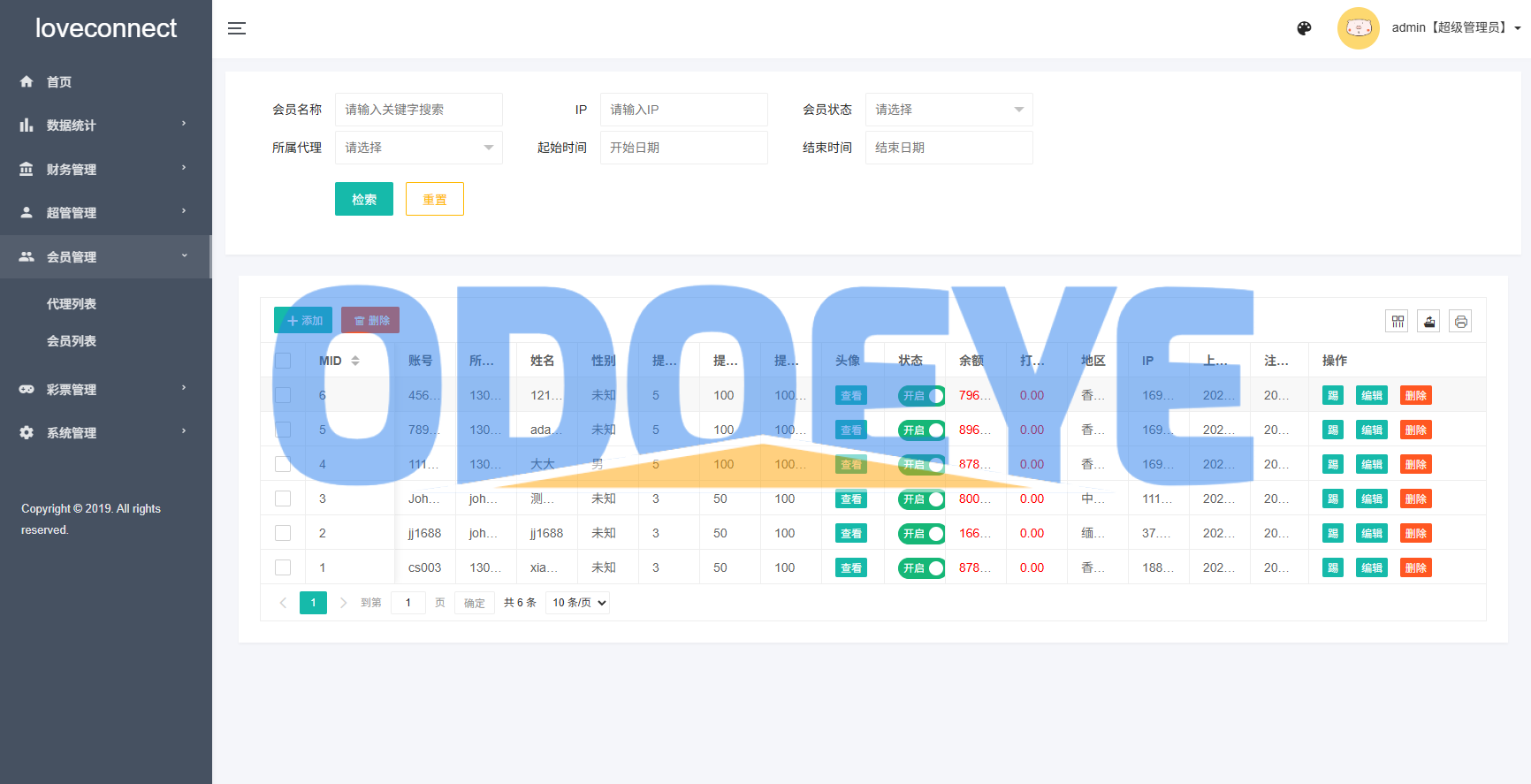Image resolution: width=1531 pixels, height=784 pixels.
Task: Click the hamburger menu collapse icon
Action: pyautogui.click(x=237, y=28)
